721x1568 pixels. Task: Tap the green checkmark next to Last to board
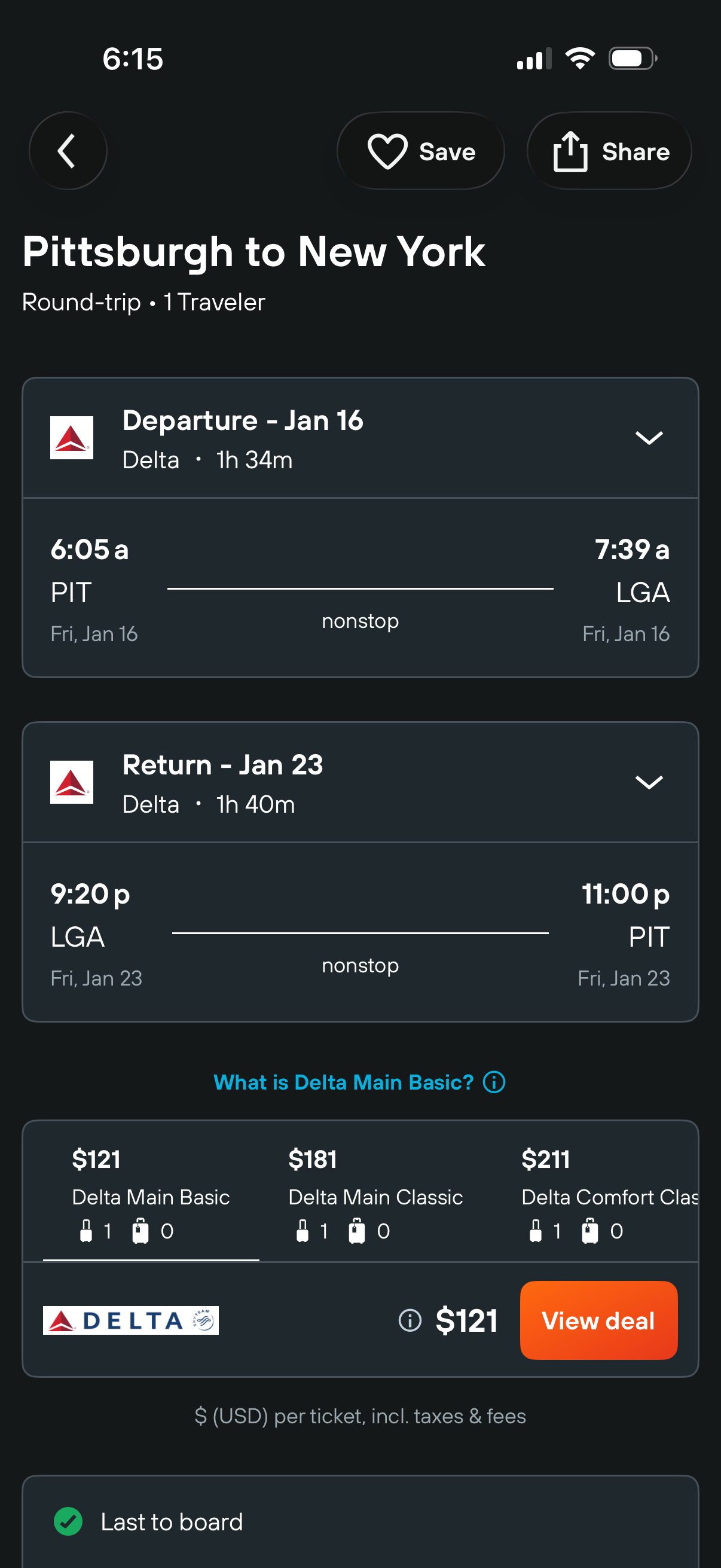(x=68, y=1522)
